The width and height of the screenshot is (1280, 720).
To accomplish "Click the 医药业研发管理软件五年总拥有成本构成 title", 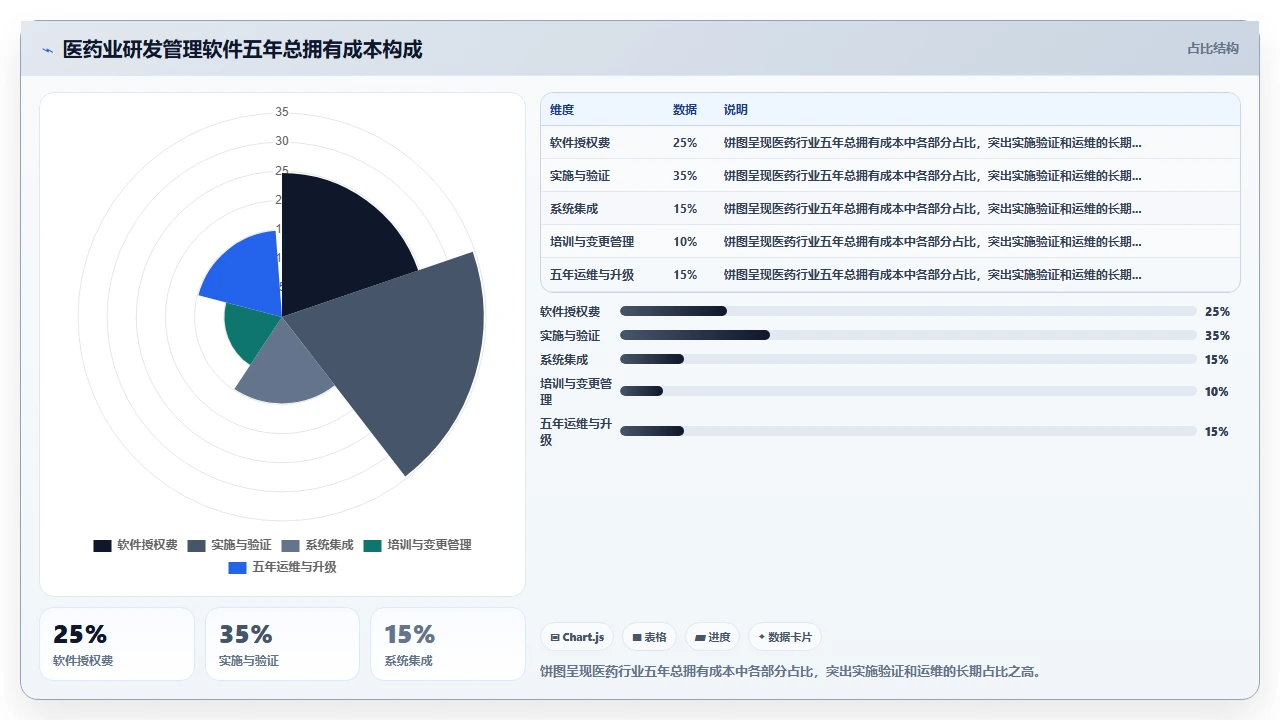I will coord(243,49).
